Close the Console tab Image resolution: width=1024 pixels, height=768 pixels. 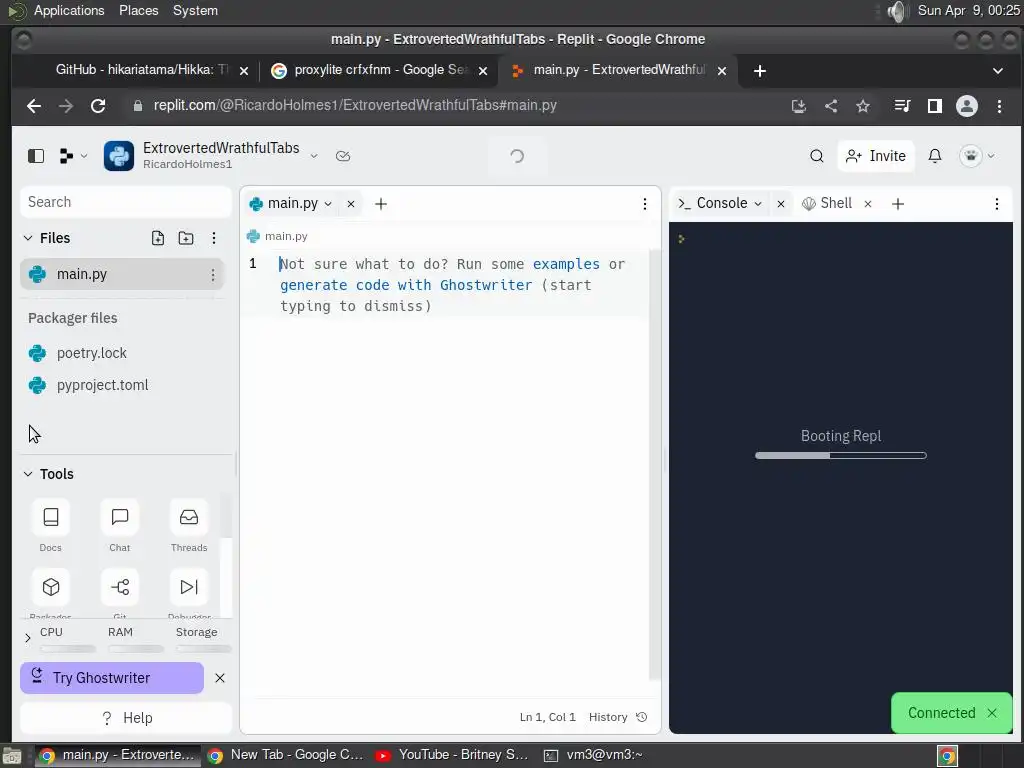780,204
